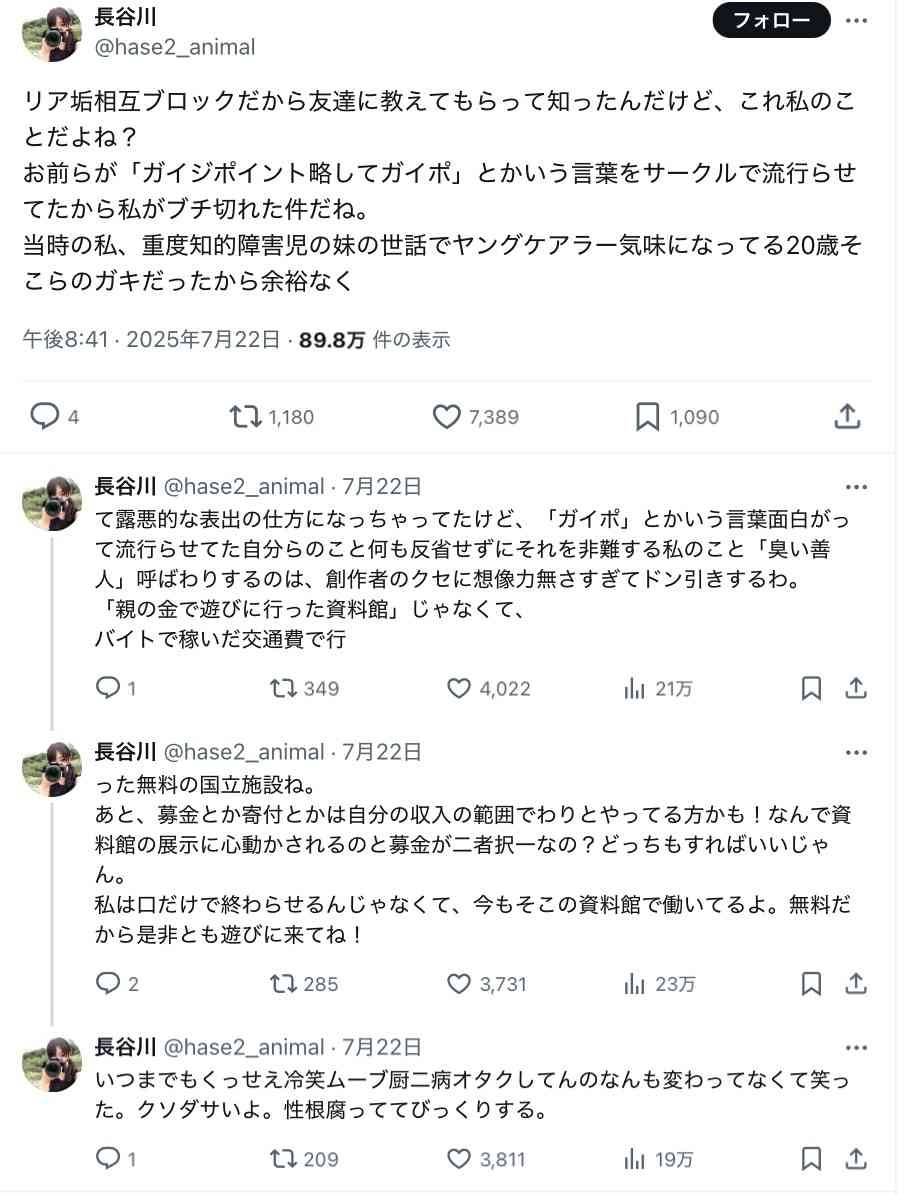Click the フォロー follow button
The image size is (924, 1194).
(770, 20)
